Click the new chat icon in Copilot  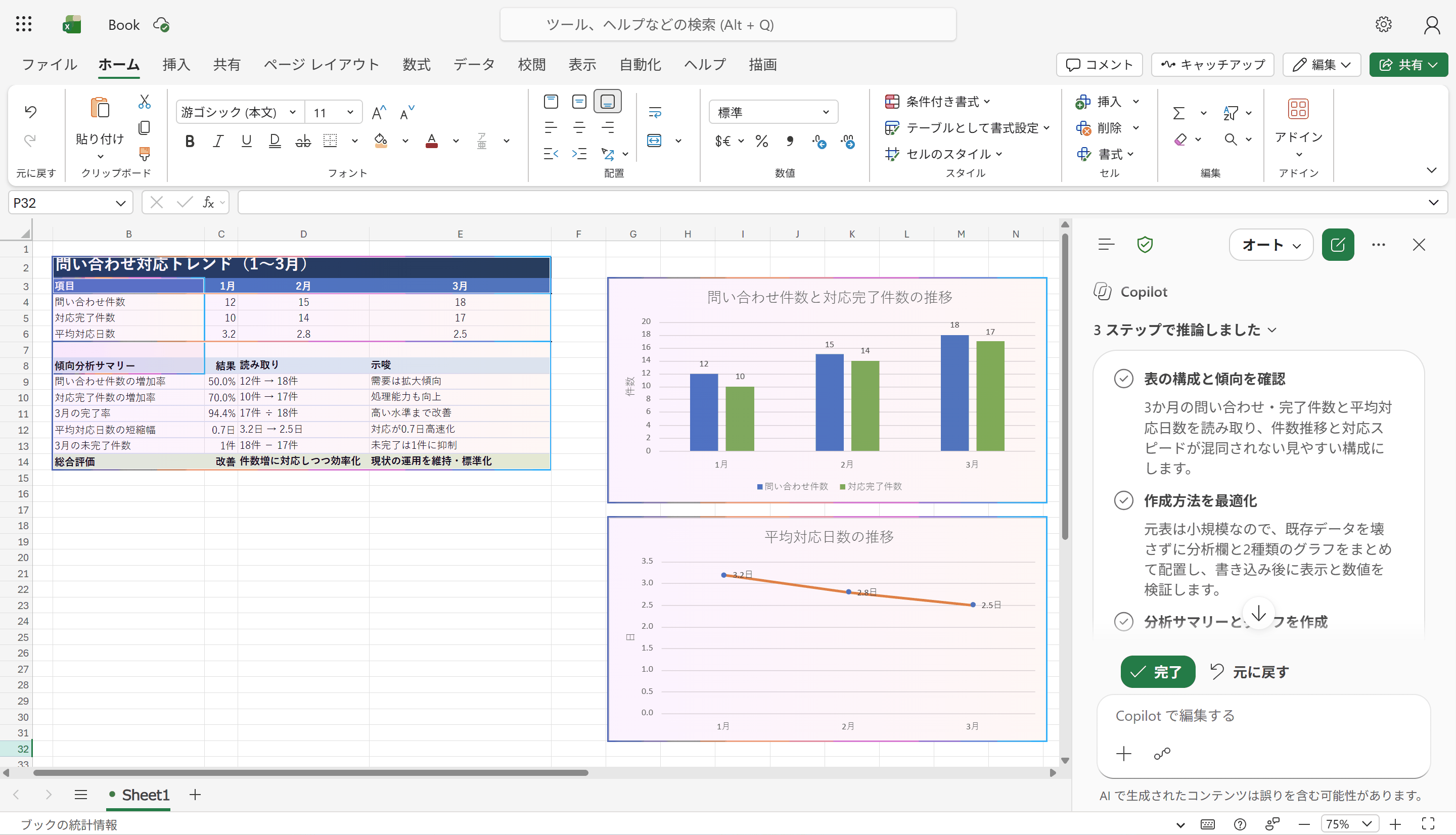coord(1338,245)
